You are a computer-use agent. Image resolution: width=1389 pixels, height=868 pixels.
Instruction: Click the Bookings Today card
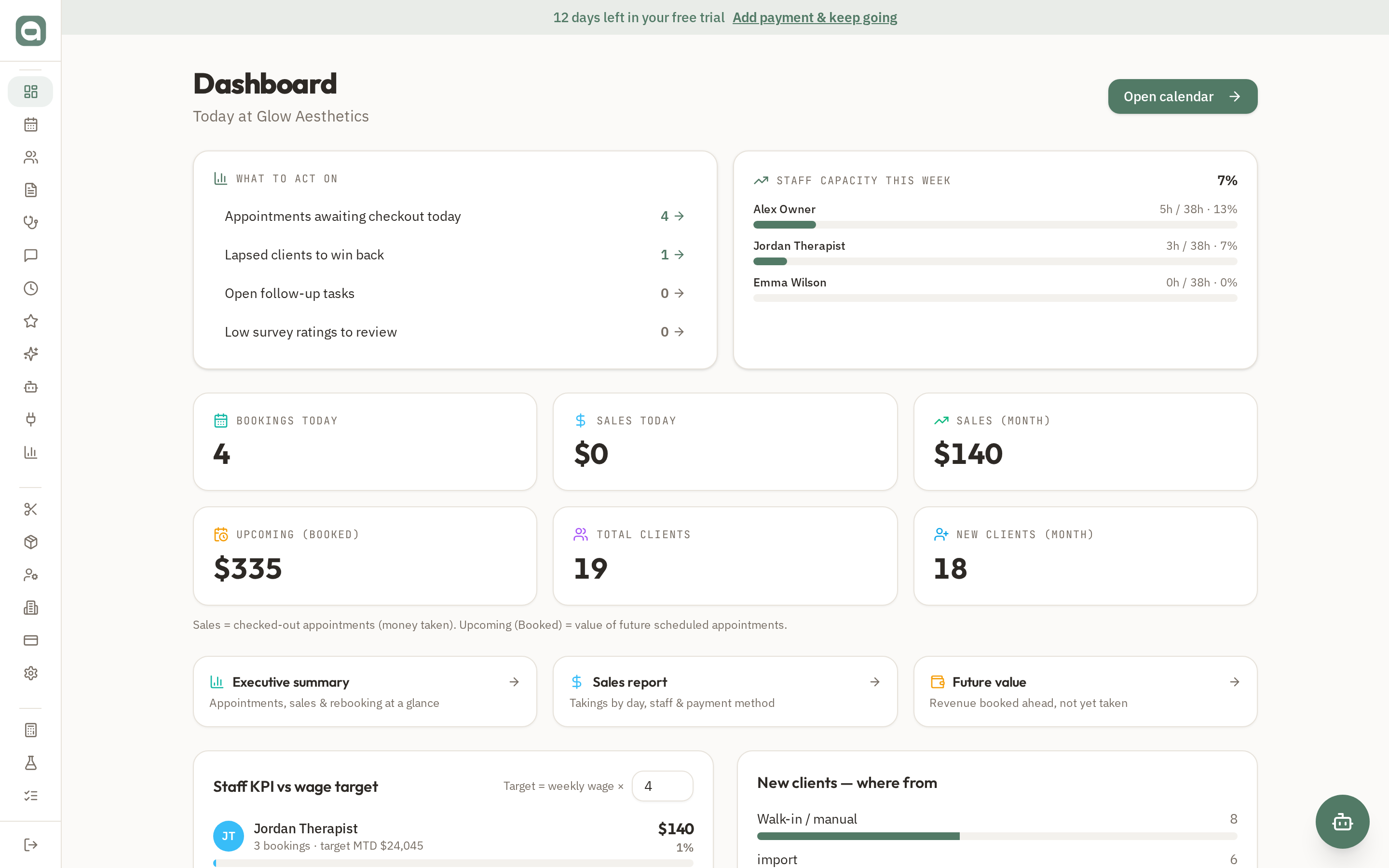[x=365, y=441]
